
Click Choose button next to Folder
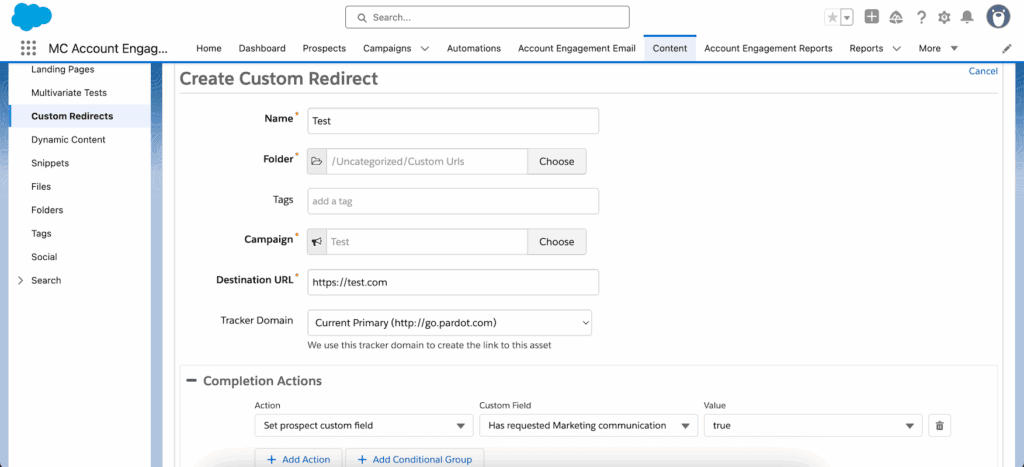(556, 161)
